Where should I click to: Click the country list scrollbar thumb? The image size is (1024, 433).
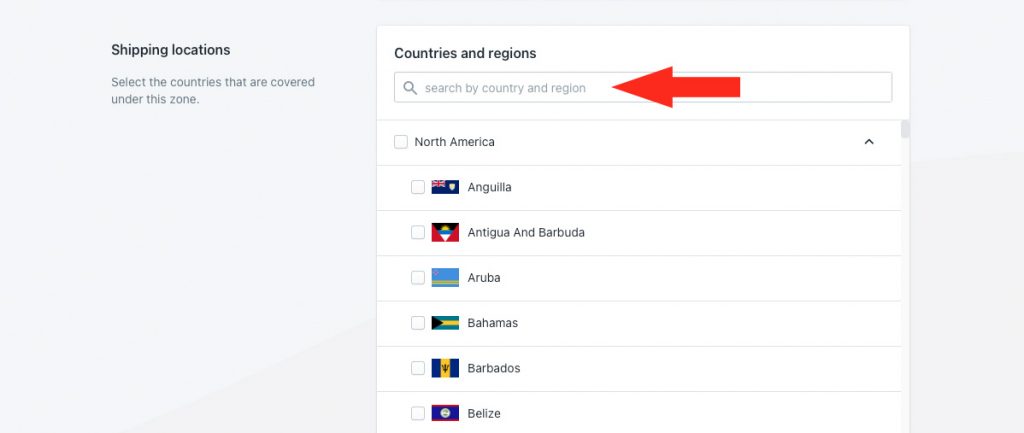(905, 129)
